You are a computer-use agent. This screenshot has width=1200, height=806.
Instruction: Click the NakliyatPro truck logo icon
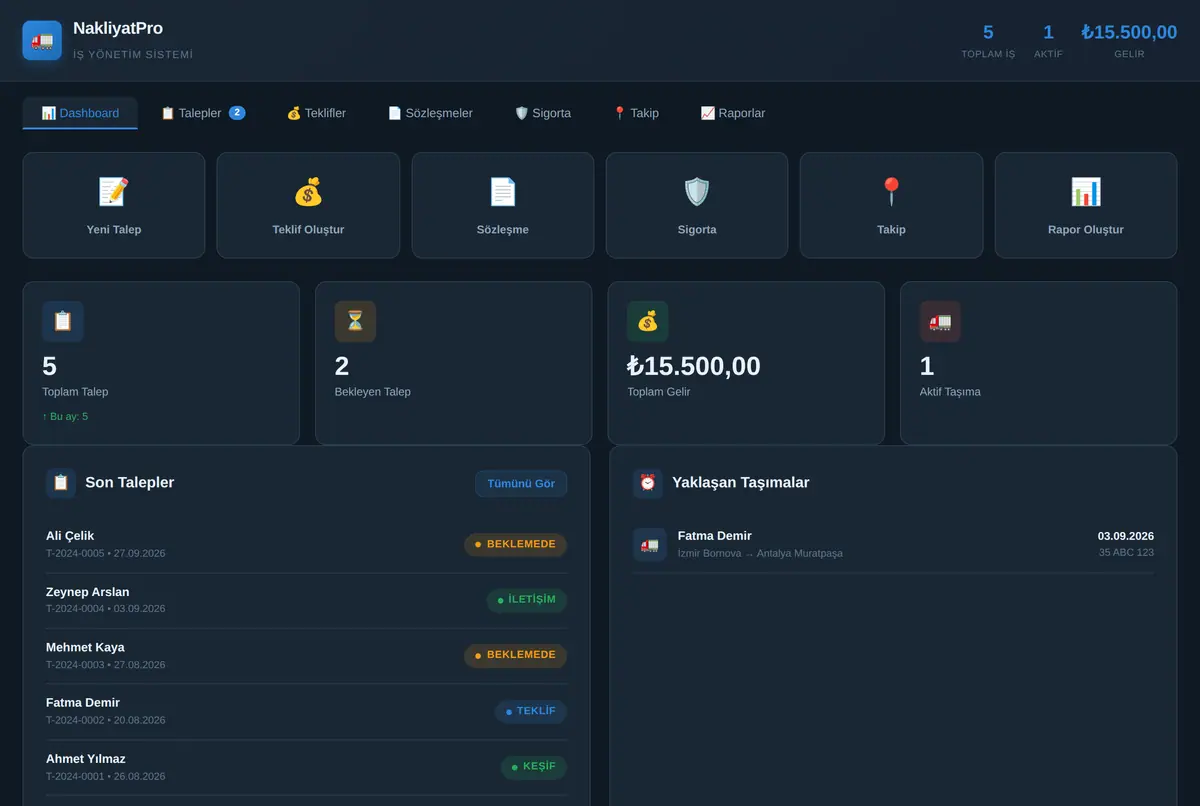pyautogui.click(x=42, y=40)
